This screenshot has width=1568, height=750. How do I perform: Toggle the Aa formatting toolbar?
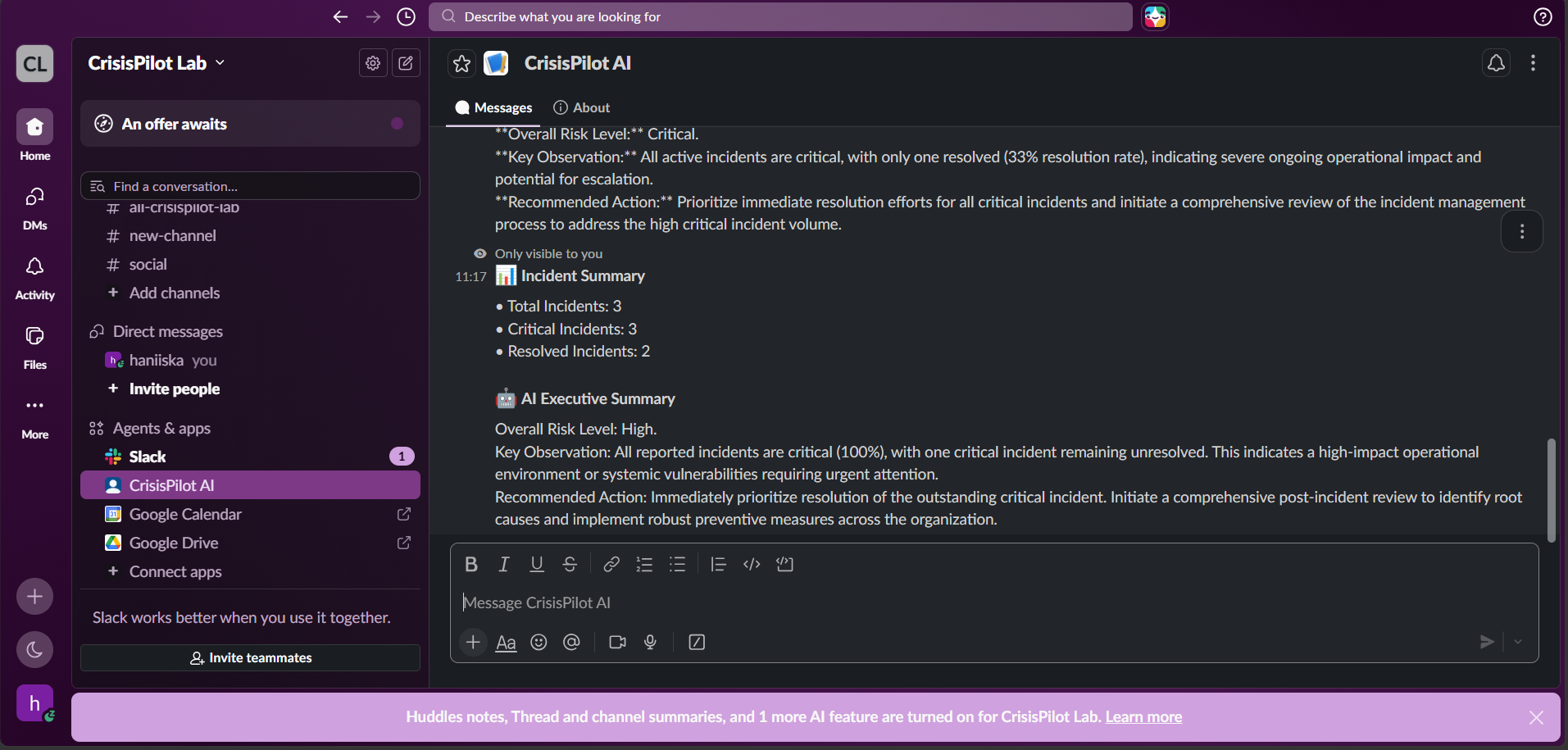click(x=507, y=642)
